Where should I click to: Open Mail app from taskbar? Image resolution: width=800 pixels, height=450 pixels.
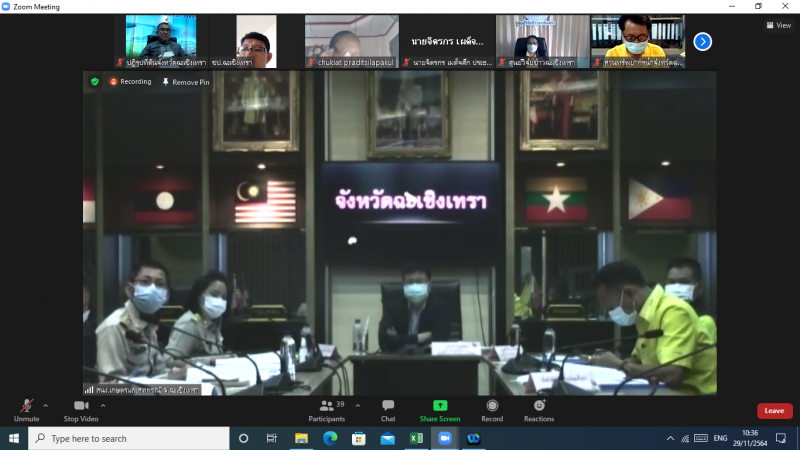388,438
